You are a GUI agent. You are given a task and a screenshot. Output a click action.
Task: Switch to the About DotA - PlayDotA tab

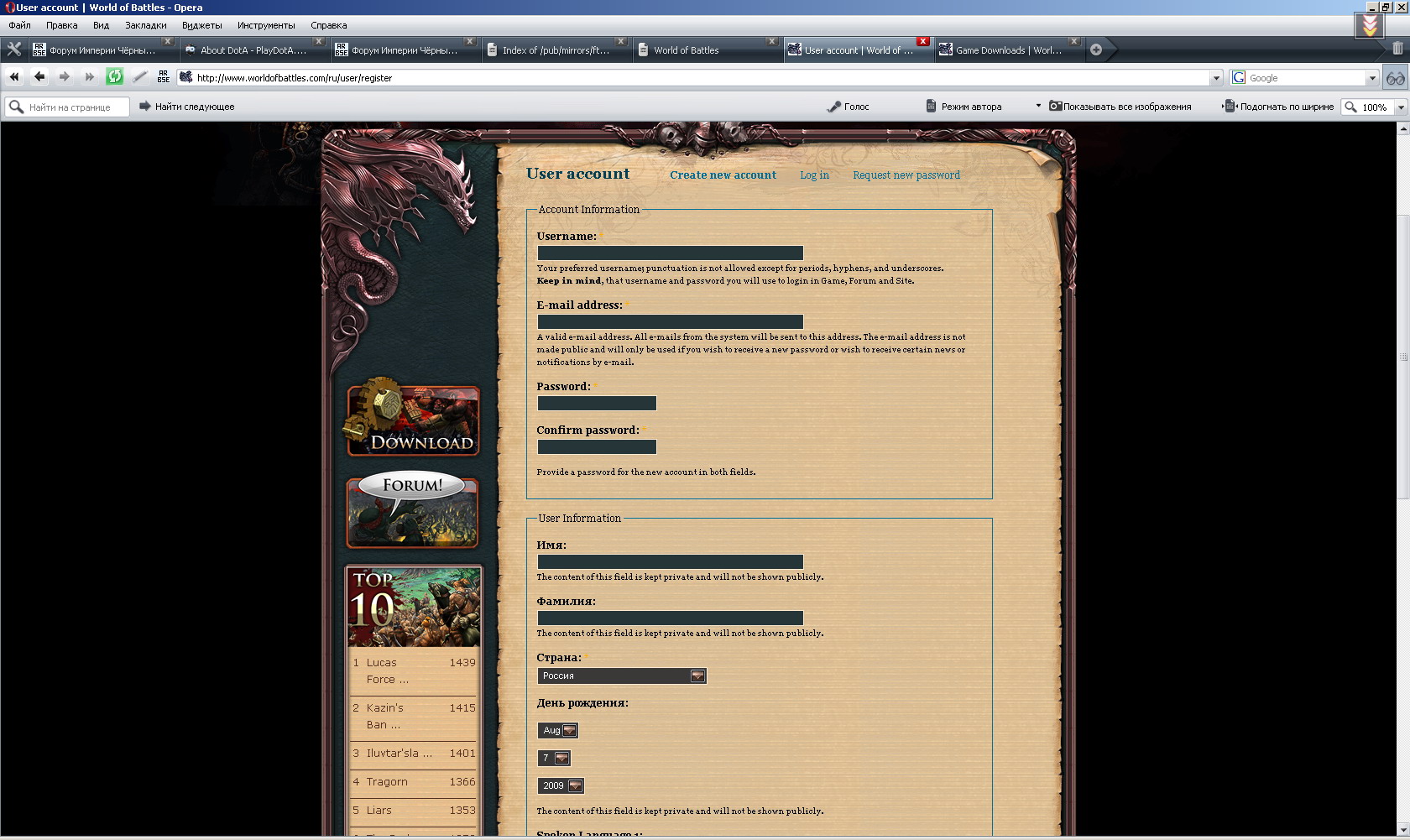coord(252,50)
